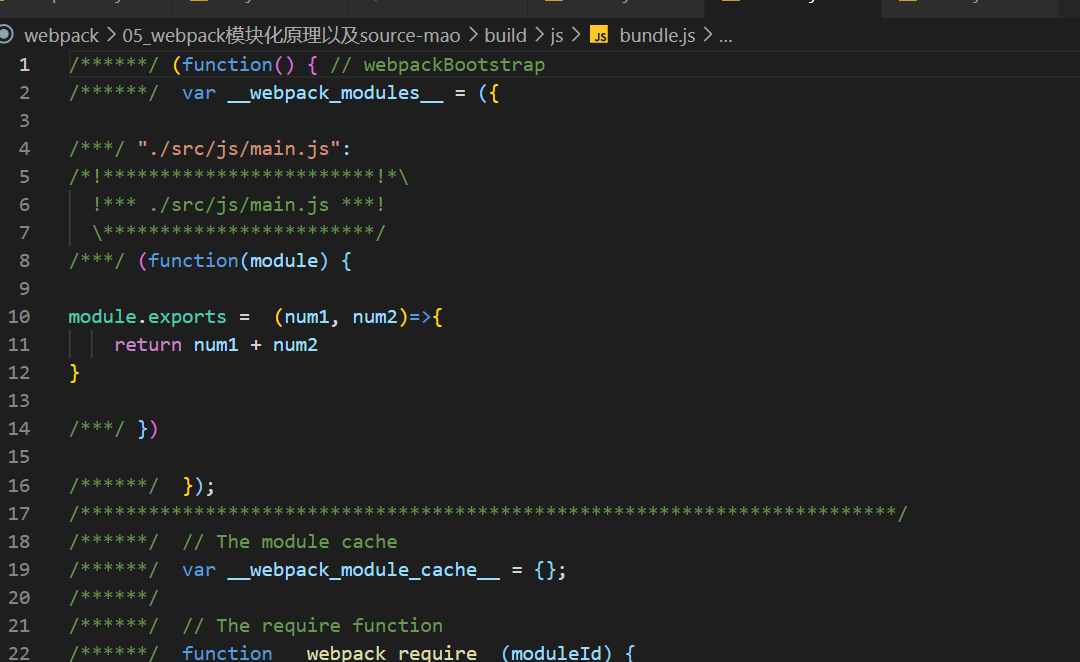Open the 05_webpack source-mao breadcrumb folder
1080x662 pixels.
point(291,35)
